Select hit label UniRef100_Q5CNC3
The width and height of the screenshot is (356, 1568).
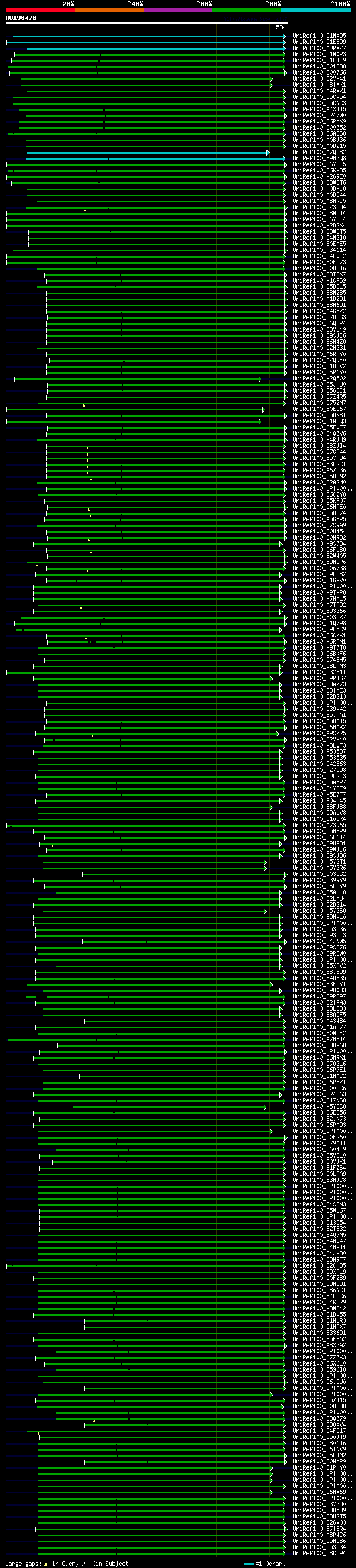click(319, 103)
